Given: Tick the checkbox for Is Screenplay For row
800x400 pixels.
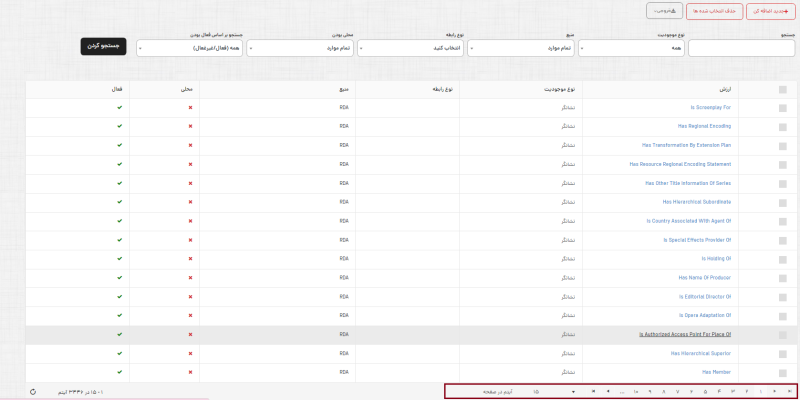Looking at the screenshot, I should click(x=782, y=107).
